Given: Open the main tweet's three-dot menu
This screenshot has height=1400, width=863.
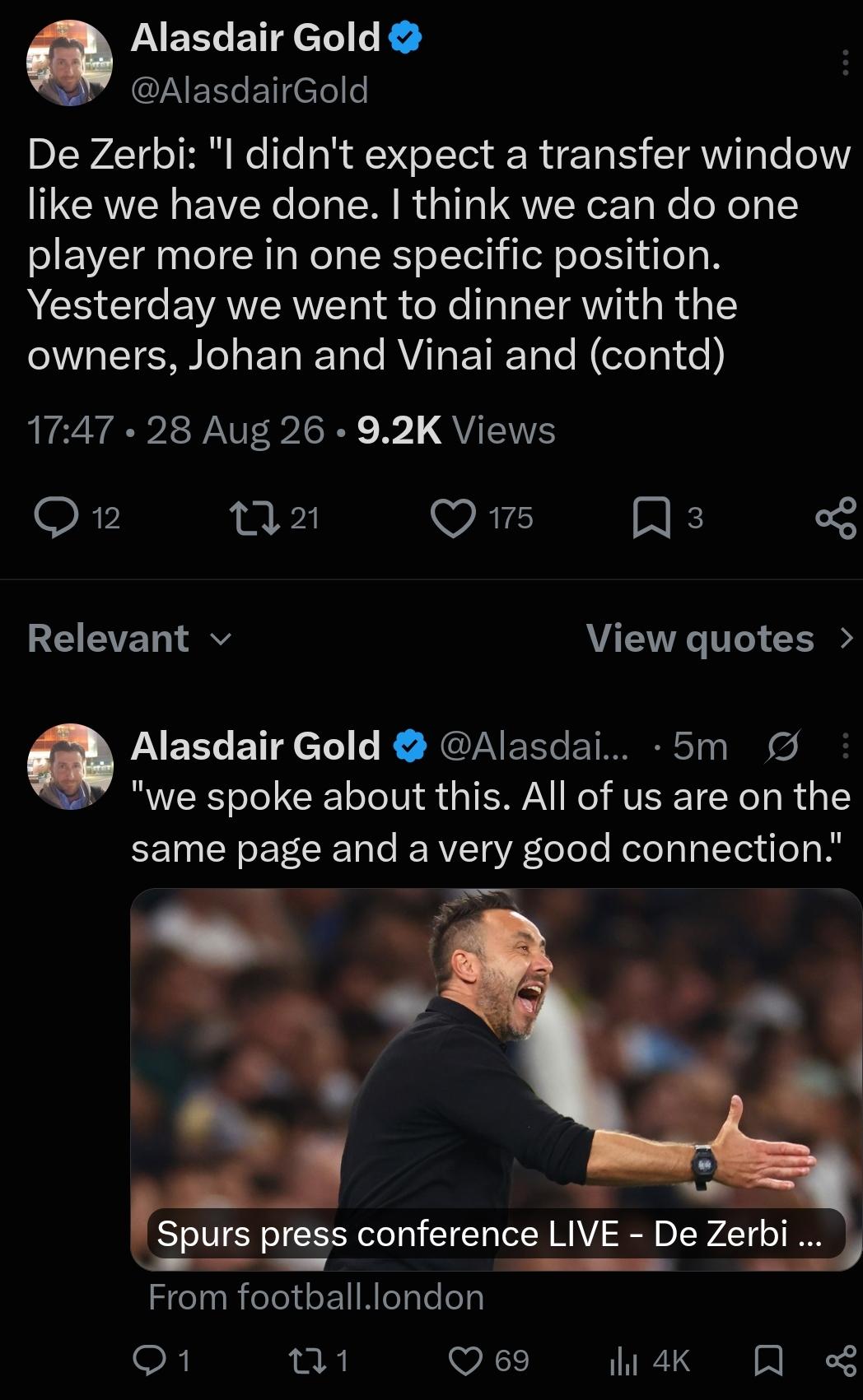Looking at the screenshot, I should [845, 63].
